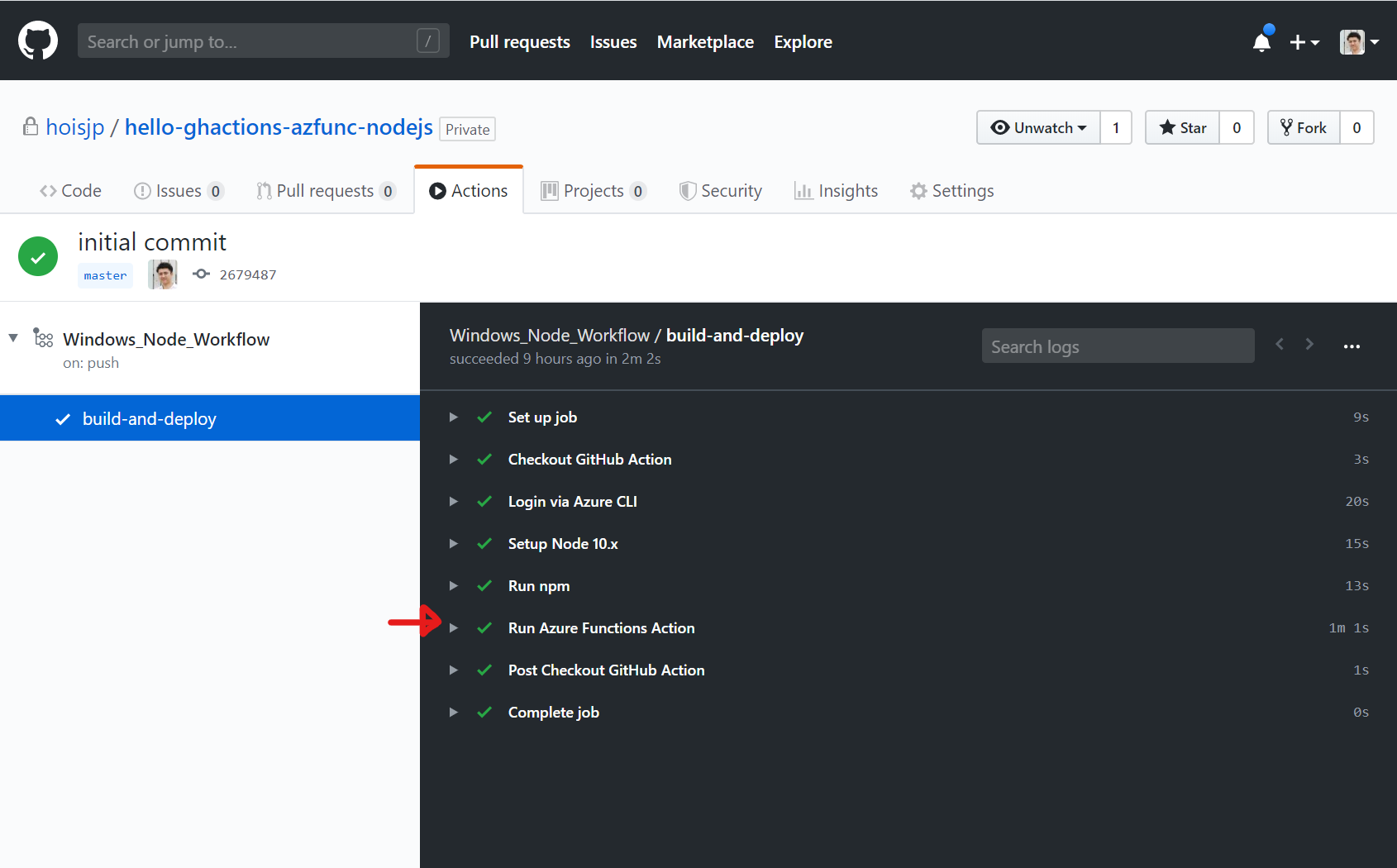Switch to the Insights tab
Screen dimensions: 1397x868
click(837, 191)
